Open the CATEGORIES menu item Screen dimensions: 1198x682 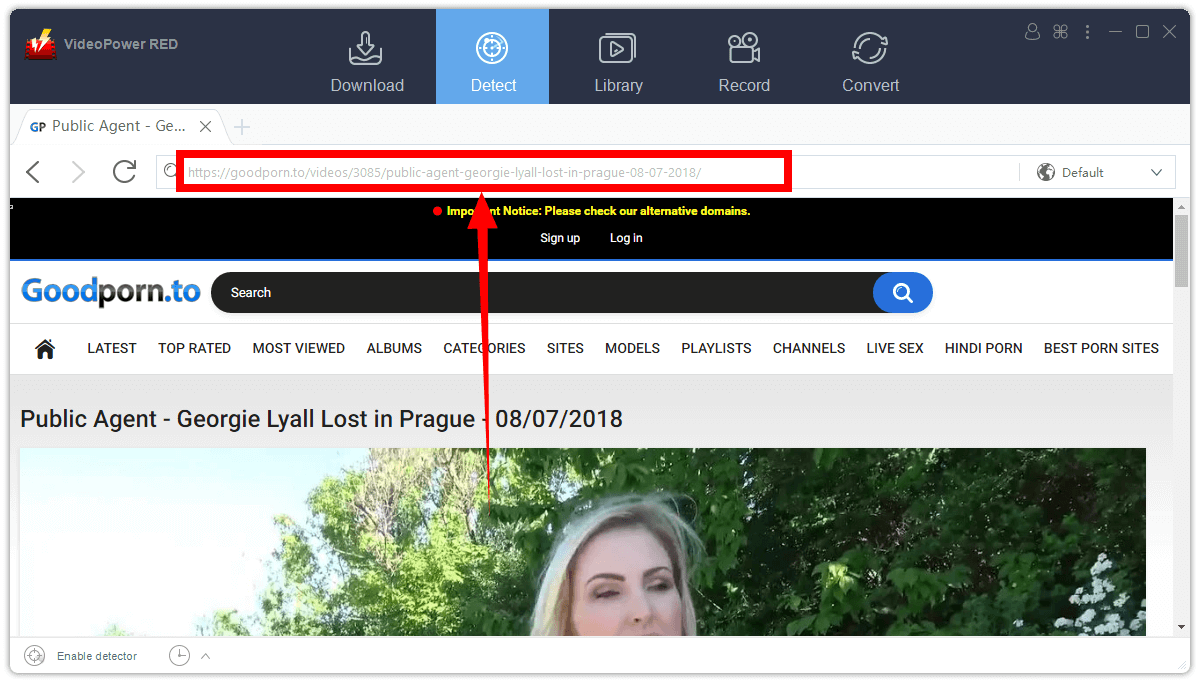pos(484,349)
